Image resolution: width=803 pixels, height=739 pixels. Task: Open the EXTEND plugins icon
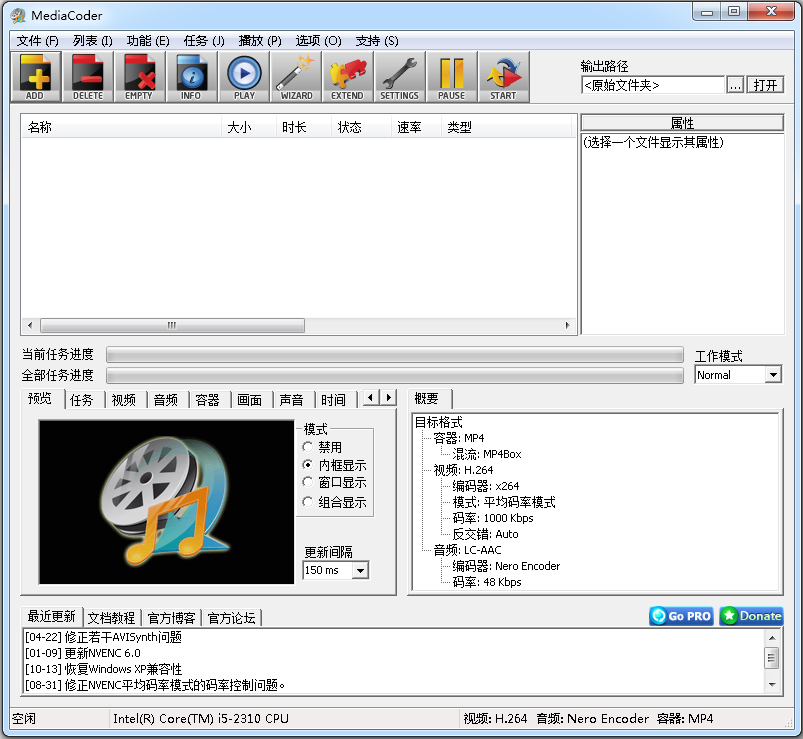[x=347, y=77]
